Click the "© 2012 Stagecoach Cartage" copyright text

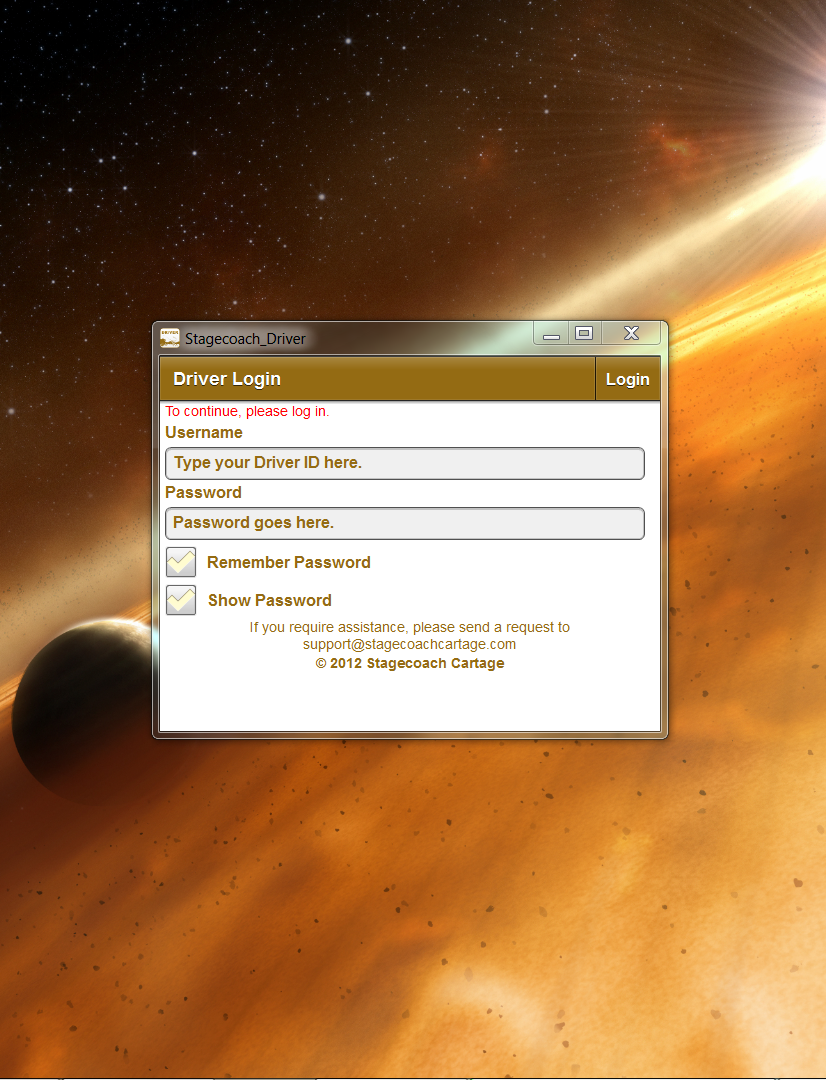pyautogui.click(x=410, y=663)
